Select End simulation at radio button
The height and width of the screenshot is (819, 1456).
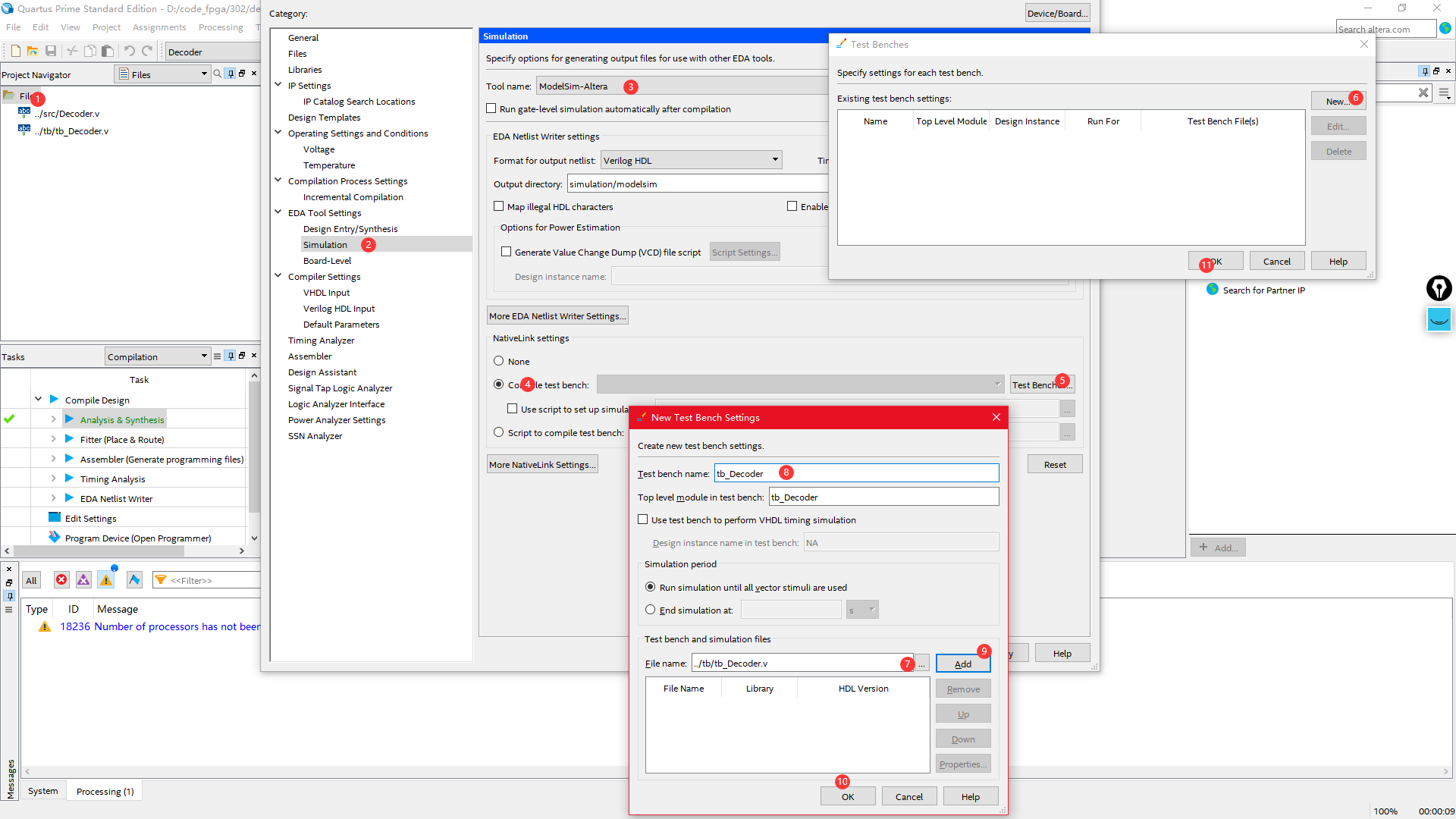[x=650, y=610]
